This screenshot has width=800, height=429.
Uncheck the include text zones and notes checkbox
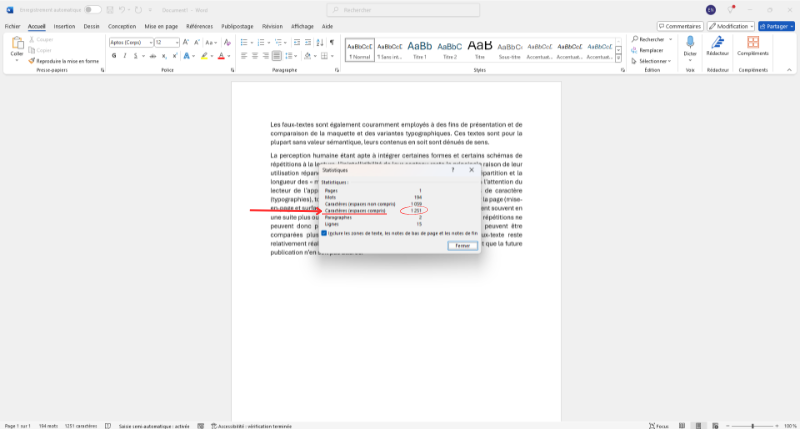[325, 233]
